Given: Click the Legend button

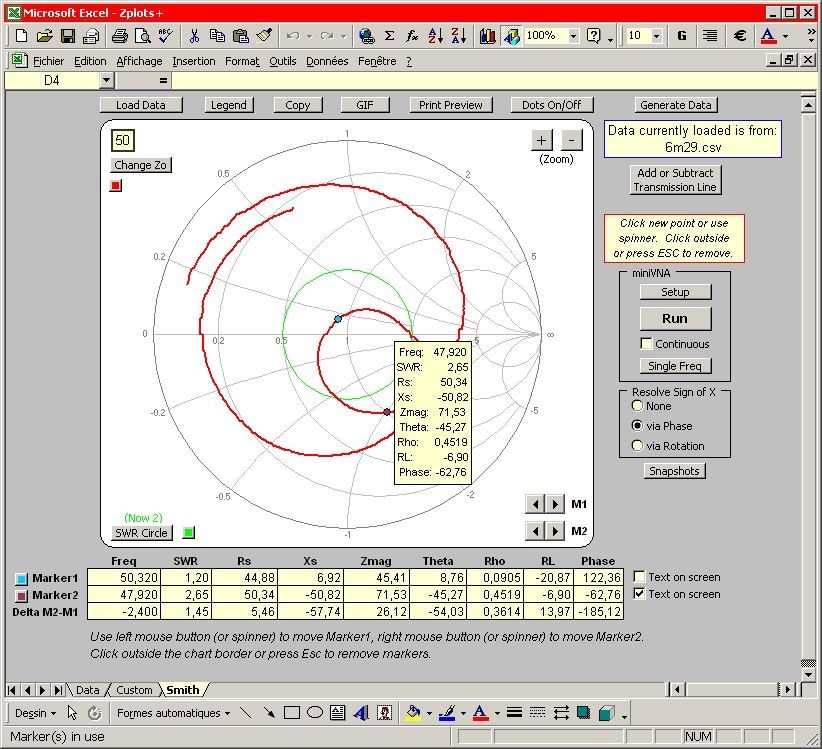Looking at the screenshot, I should pos(229,105).
